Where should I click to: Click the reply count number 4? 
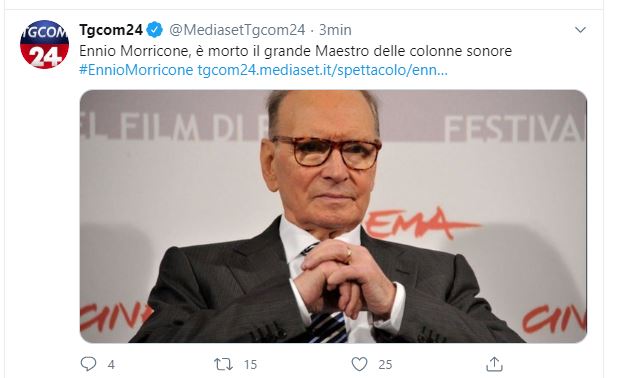click(x=111, y=365)
